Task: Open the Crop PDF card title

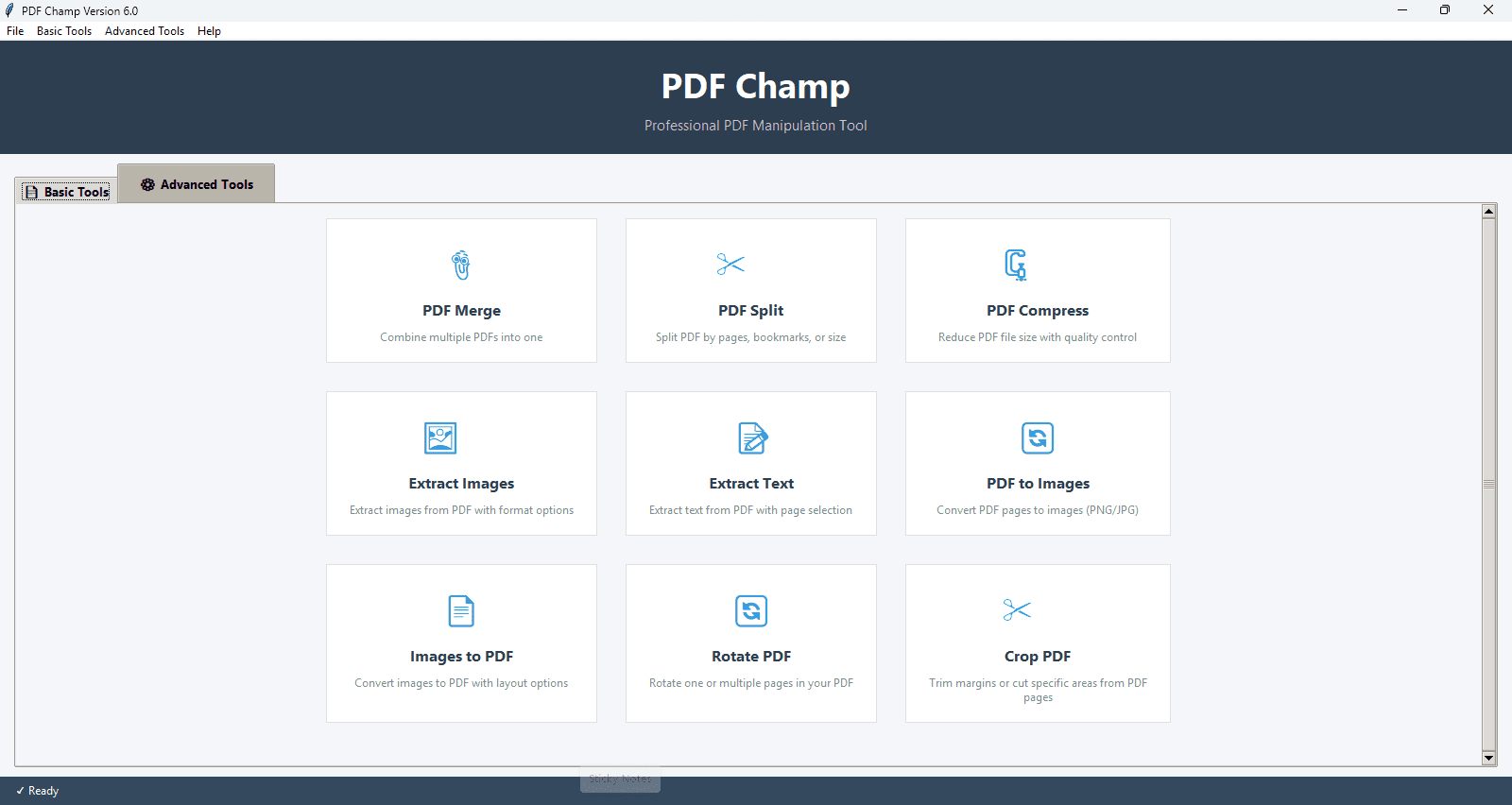Action: (1038, 657)
